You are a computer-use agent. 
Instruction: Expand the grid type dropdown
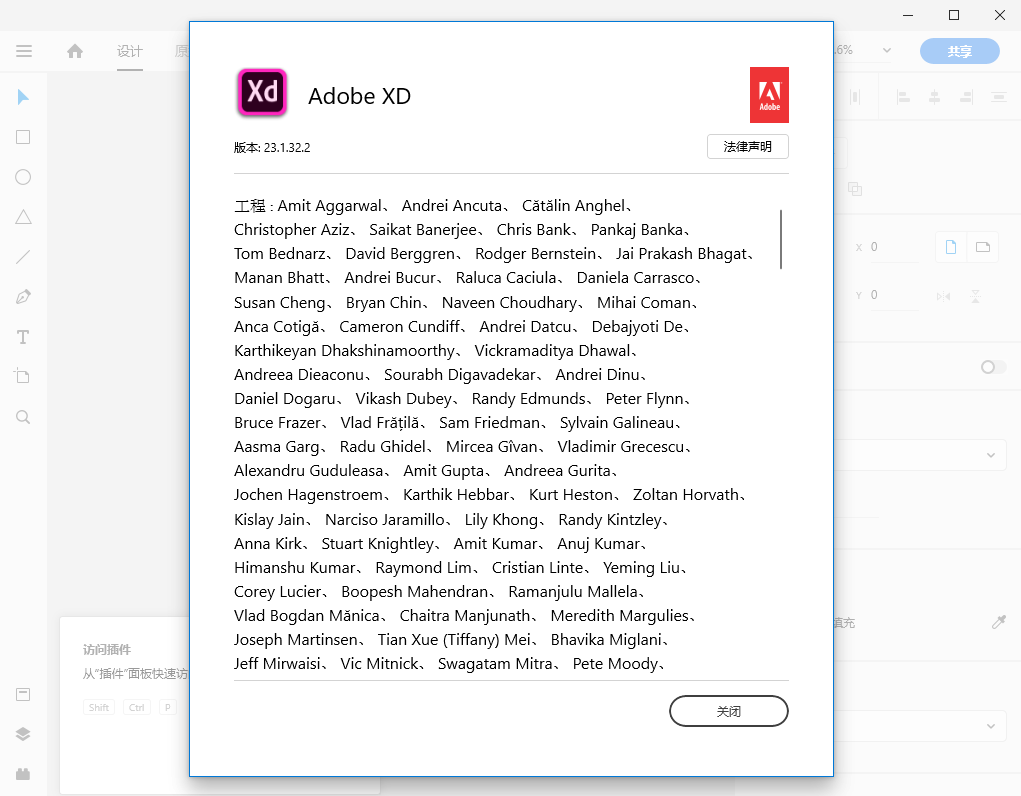pyautogui.click(x=990, y=726)
